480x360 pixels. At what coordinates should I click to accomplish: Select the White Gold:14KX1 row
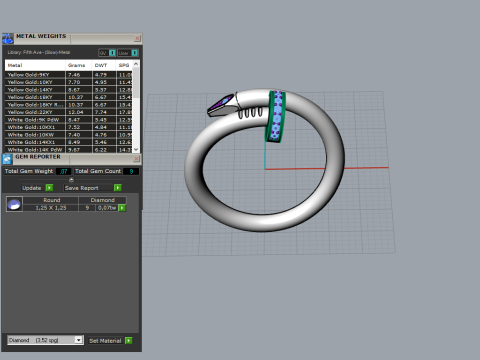pos(69,142)
